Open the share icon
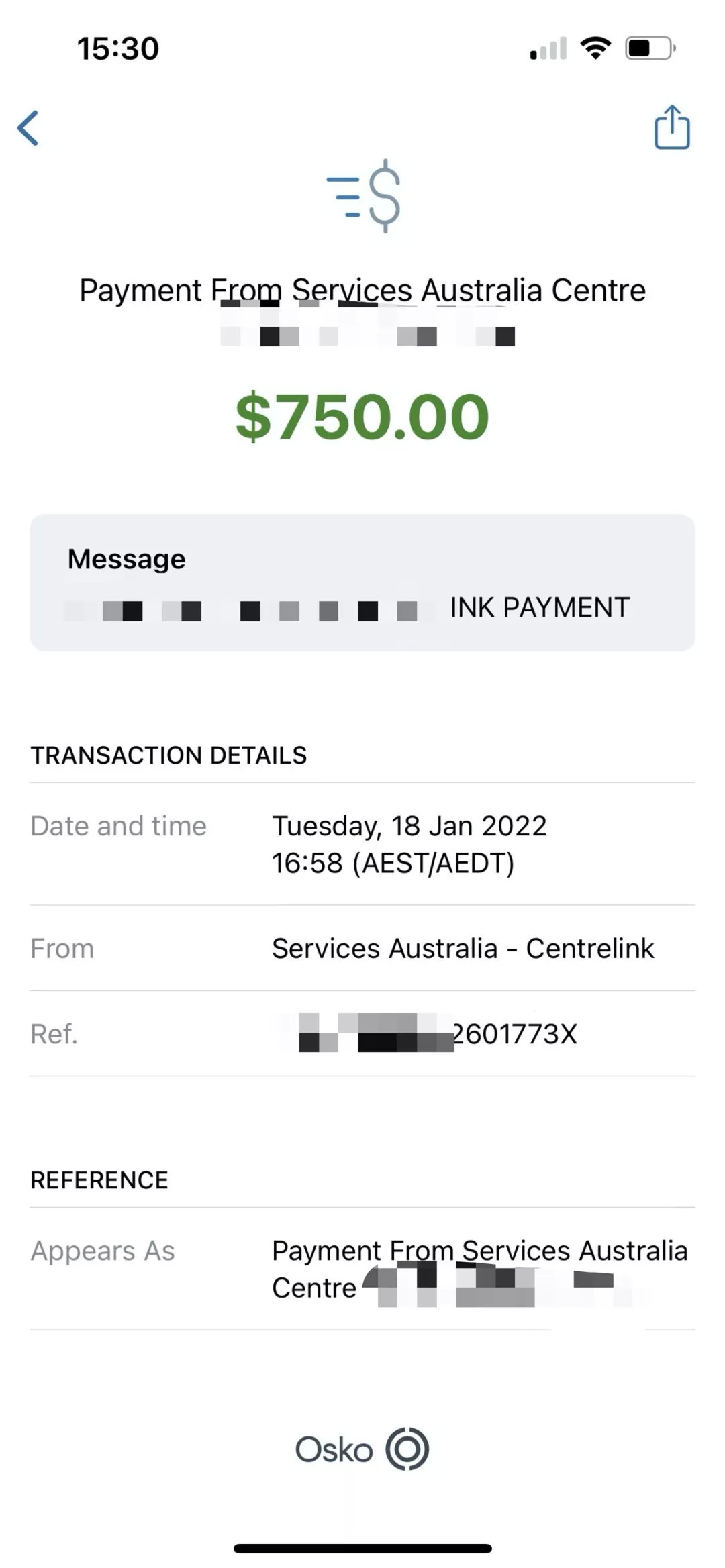 (x=672, y=126)
